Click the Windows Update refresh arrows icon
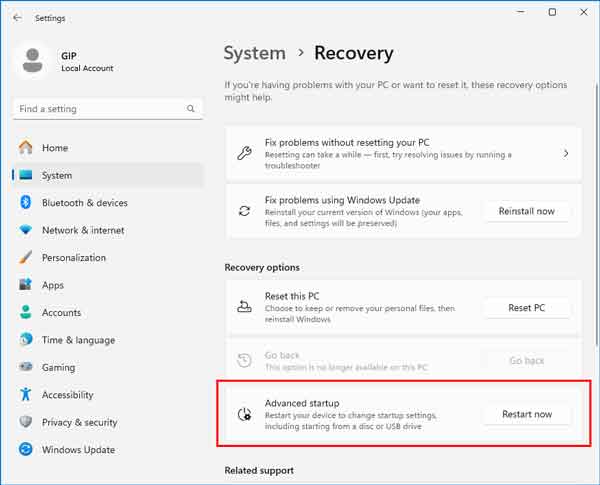600x485 pixels. (244, 211)
